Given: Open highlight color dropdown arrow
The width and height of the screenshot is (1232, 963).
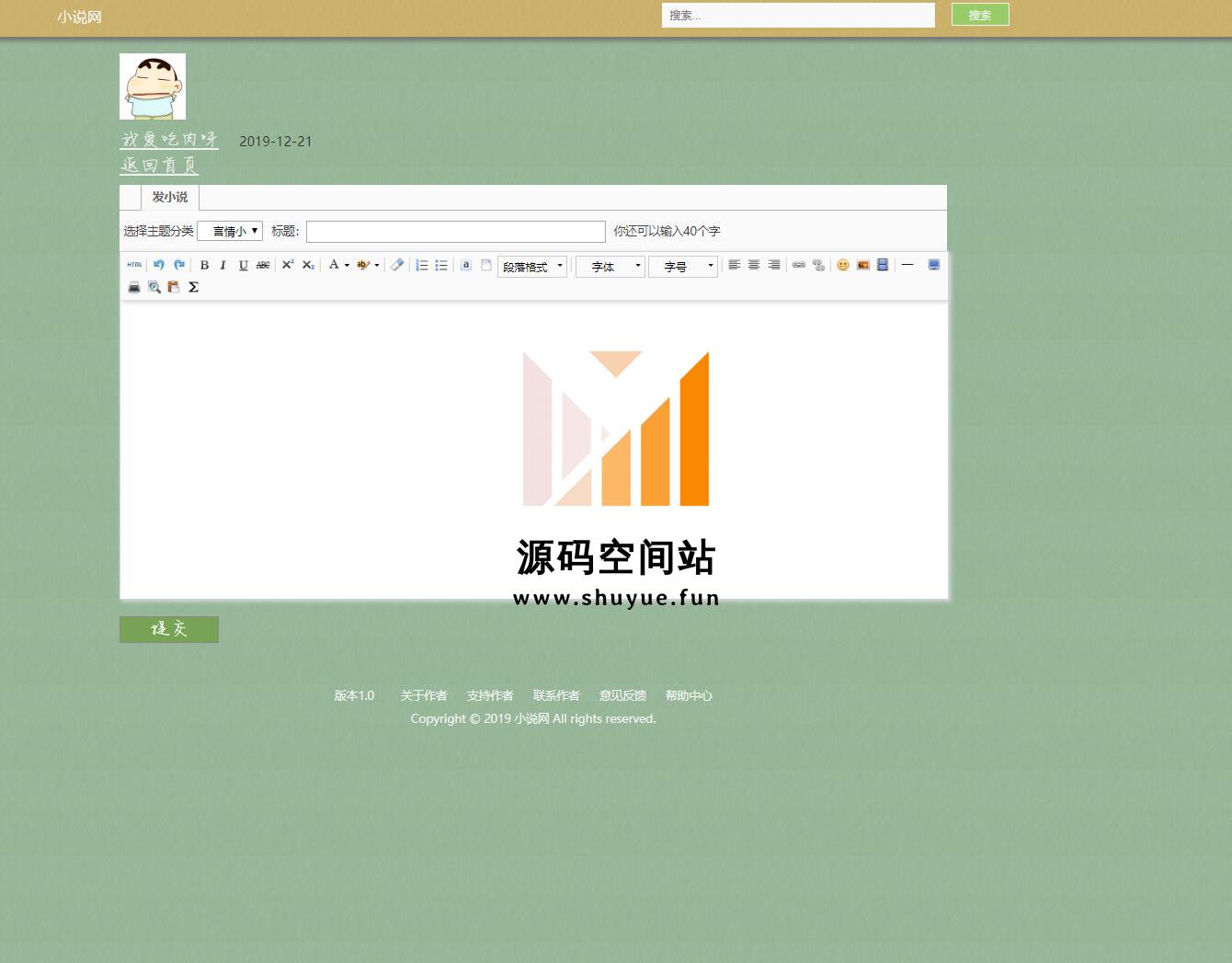Looking at the screenshot, I should point(377,265).
